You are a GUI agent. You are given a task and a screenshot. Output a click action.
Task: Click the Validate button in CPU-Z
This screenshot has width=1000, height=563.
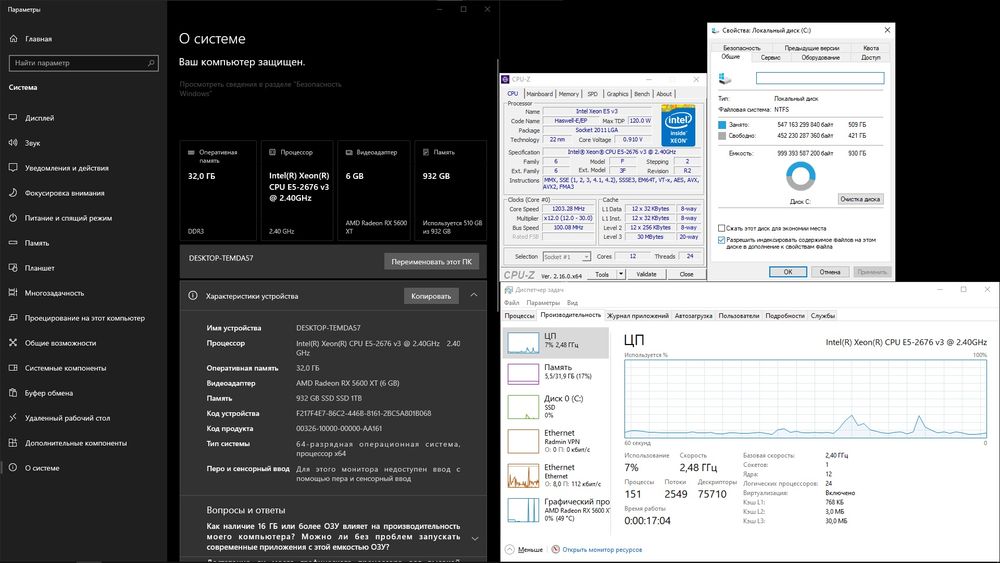tap(646, 274)
